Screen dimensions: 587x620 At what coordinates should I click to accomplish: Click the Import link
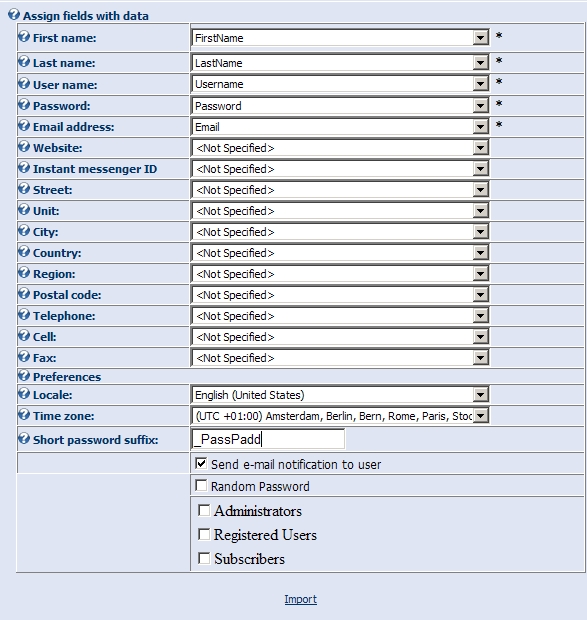(300, 599)
